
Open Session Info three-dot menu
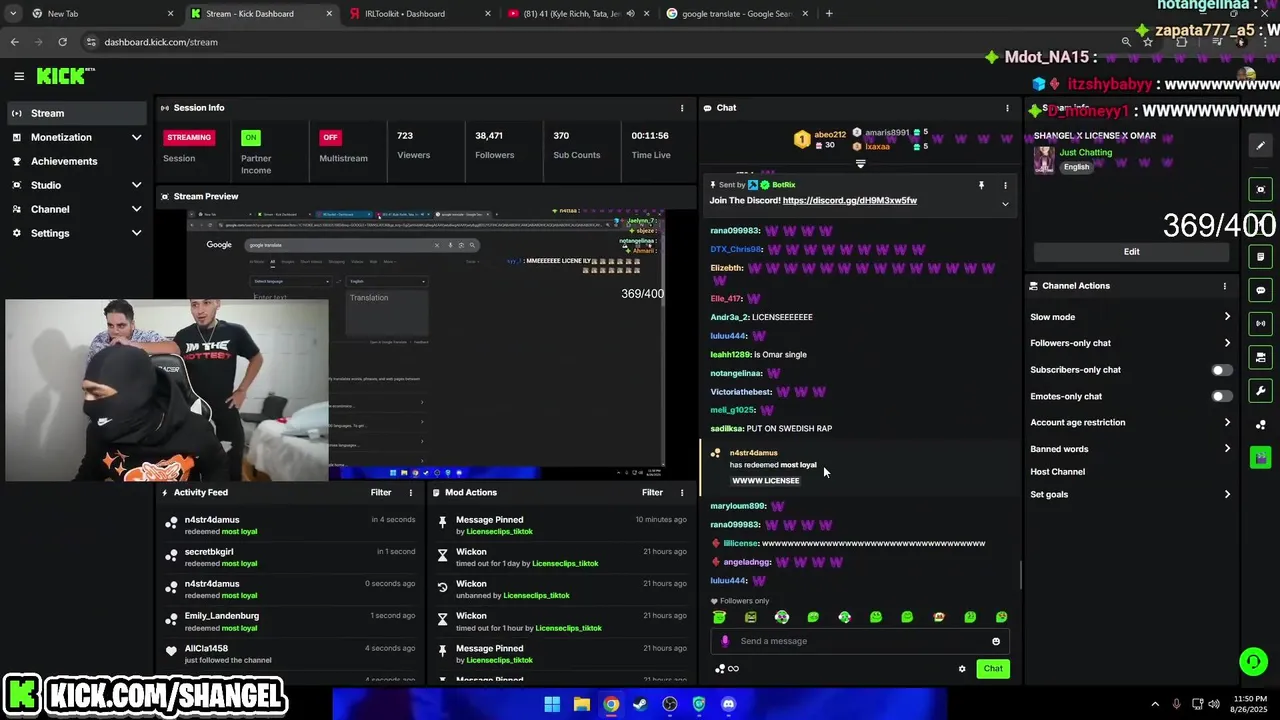(x=682, y=108)
